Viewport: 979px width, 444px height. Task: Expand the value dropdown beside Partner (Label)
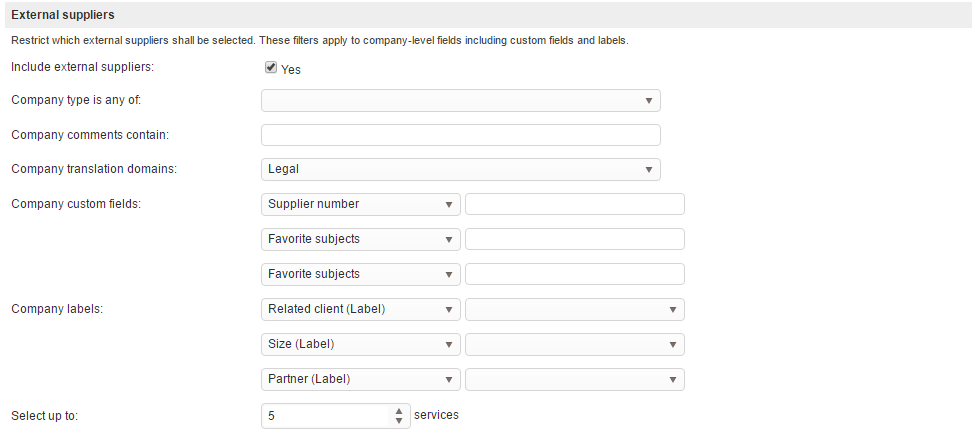(575, 379)
